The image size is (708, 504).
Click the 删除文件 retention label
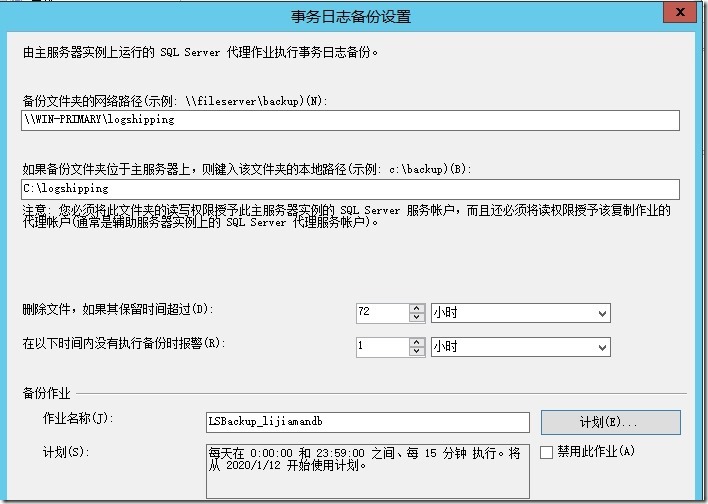pos(118,309)
